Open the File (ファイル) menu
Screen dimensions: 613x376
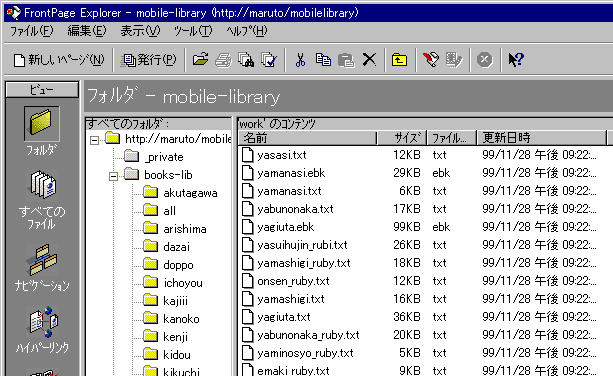[31, 31]
